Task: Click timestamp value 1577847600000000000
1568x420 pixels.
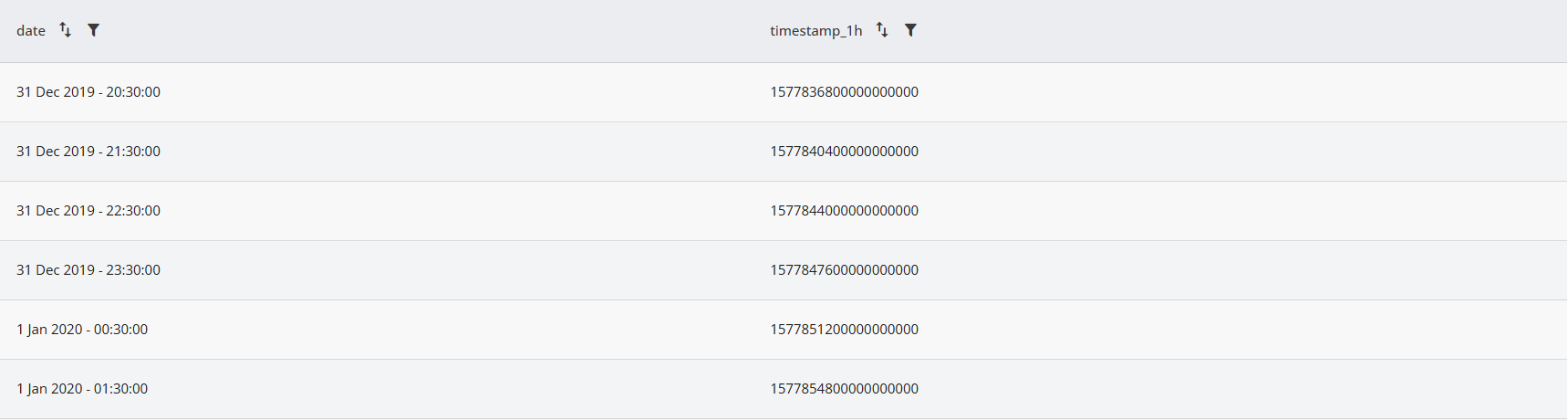Action: [844, 270]
